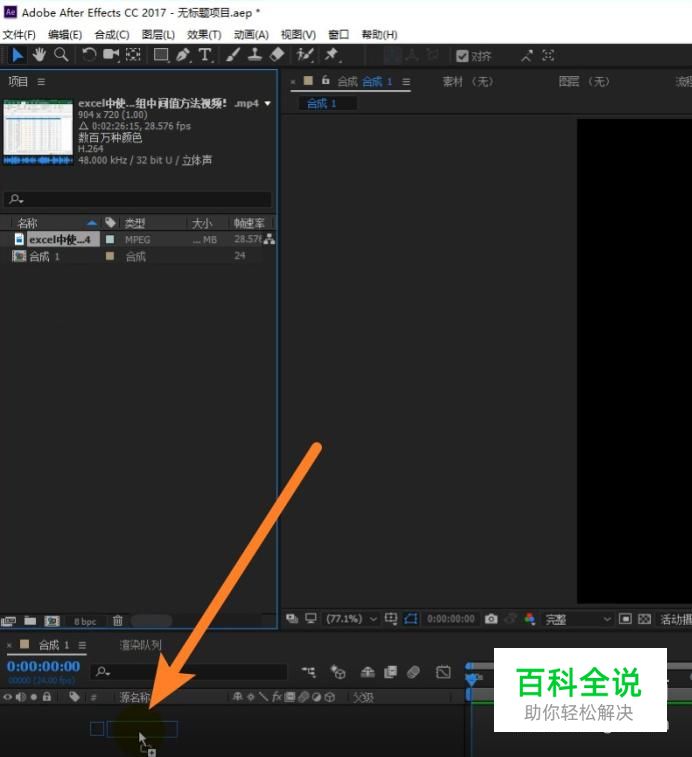Open the 动画(A) menu
This screenshot has width=692, height=757.
point(251,35)
